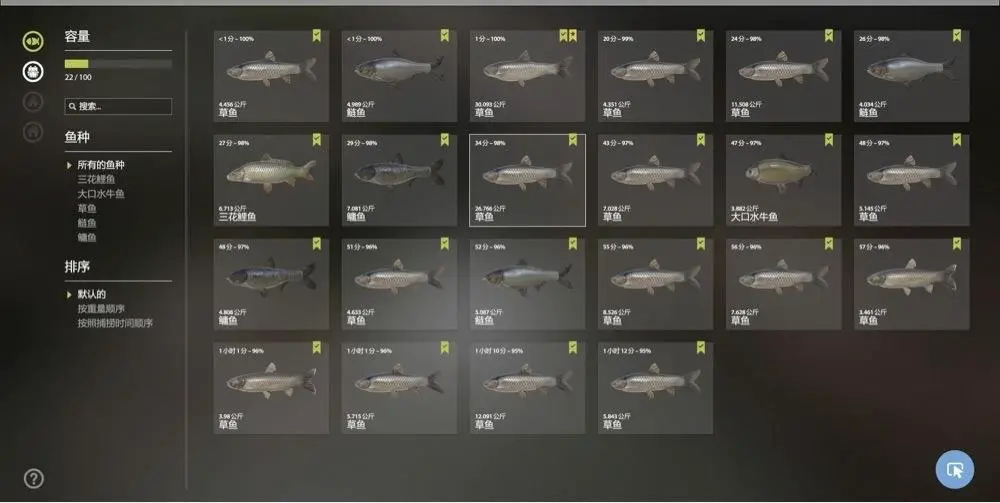Click the star badge on the 30.093 公斤 草鱼 card
This screenshot has width=1000, height=503.
(573, 36)
